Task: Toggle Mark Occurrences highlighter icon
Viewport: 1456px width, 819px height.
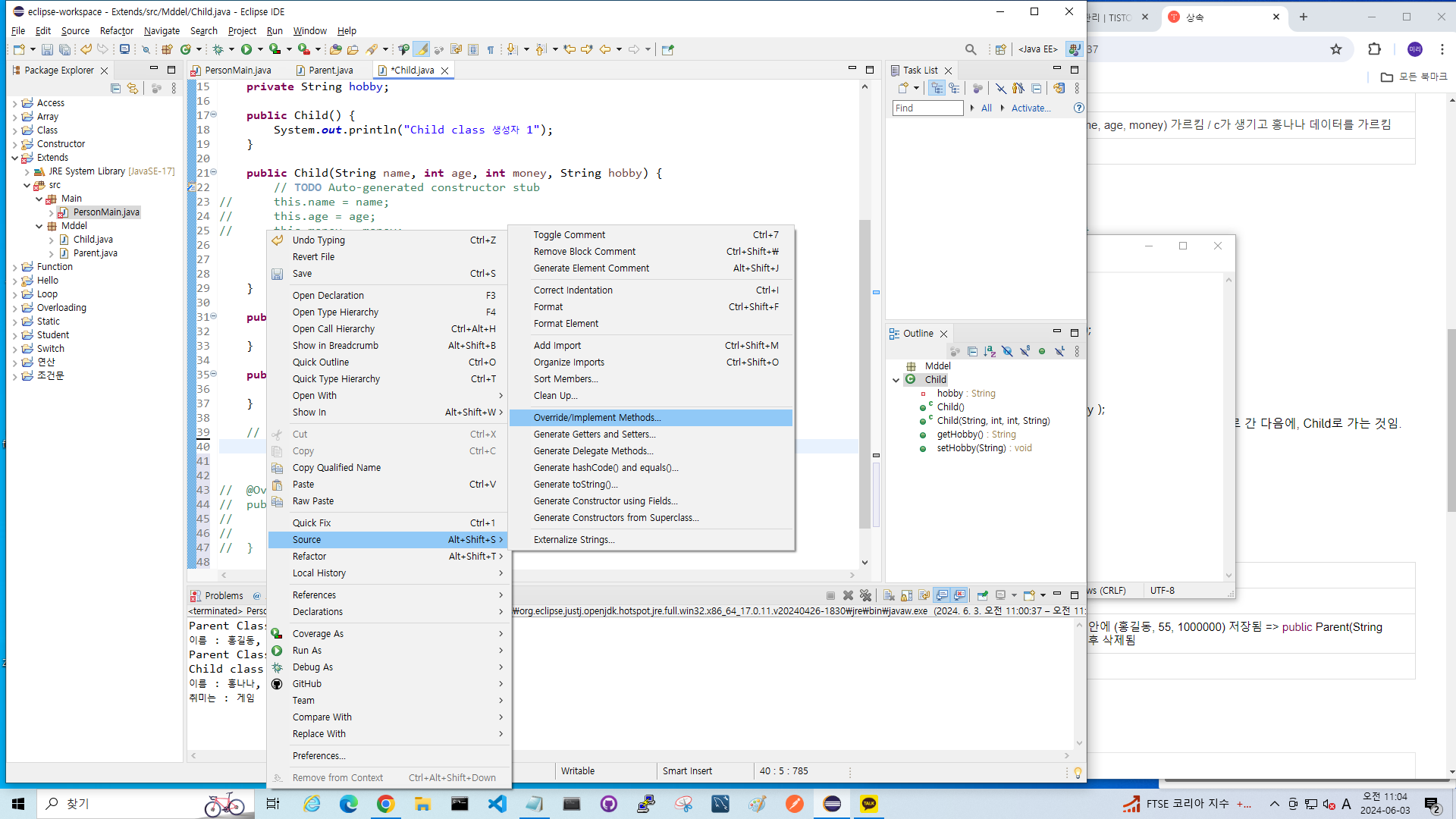Action: [422, 49]
